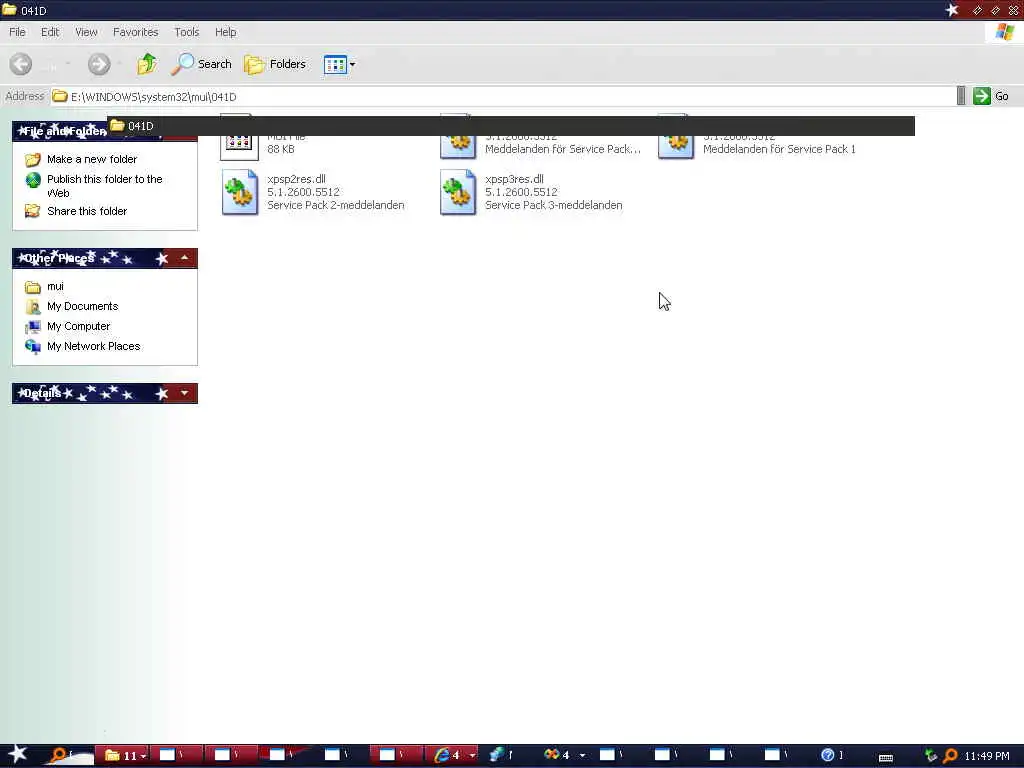The image size is (1024, 768).
Task: Click the Go button
Action: click(x=991, y=96)
